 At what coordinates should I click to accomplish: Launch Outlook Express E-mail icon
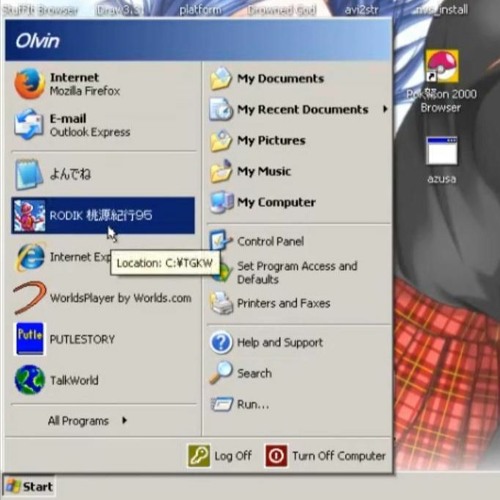(x=29, y=124)
